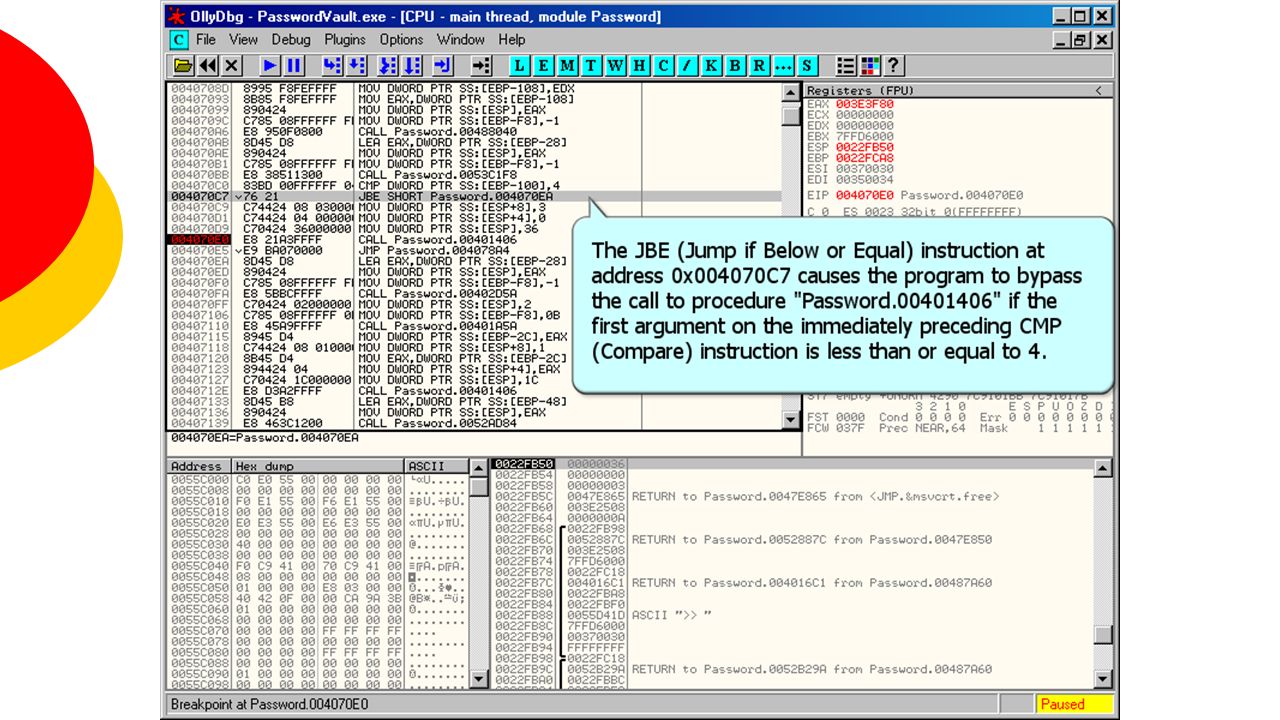Pause execution with the pause icon
The image size is (1280, 720).
[294, 66]
